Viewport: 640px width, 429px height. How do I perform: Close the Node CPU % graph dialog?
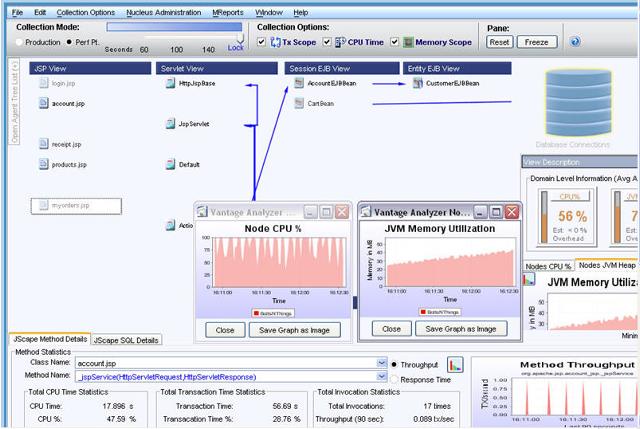click(x=225, y=330)
